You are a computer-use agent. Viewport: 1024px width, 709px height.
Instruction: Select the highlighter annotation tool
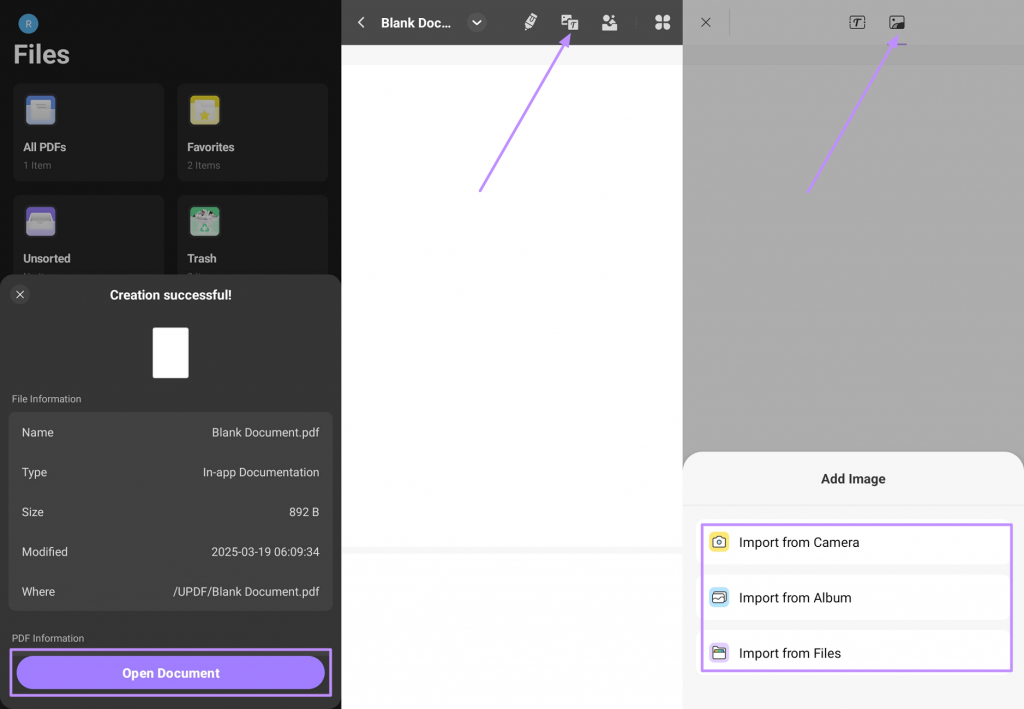click(x=531, y=22)
